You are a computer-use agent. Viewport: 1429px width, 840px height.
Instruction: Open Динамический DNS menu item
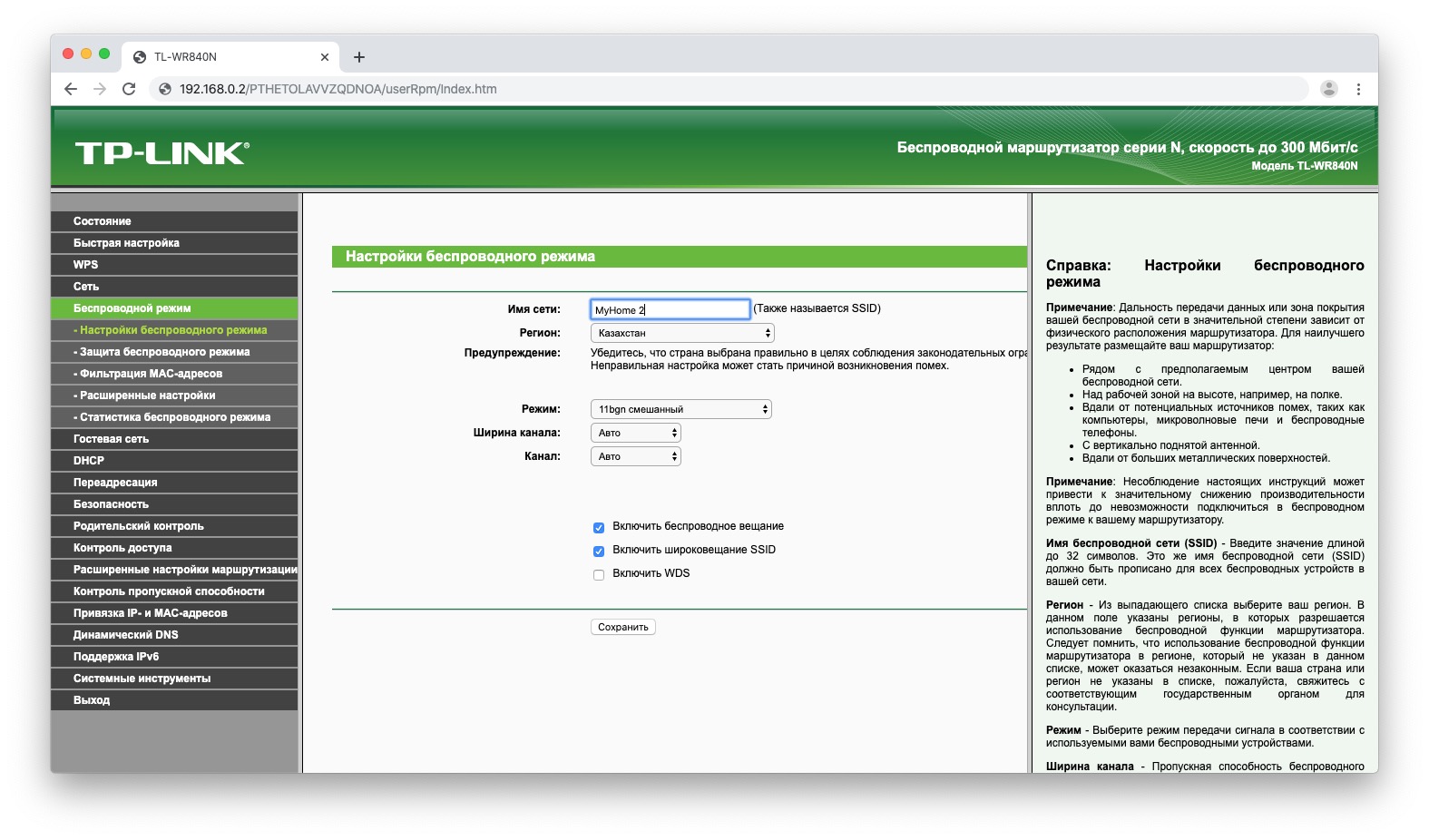tap(174, 635)
